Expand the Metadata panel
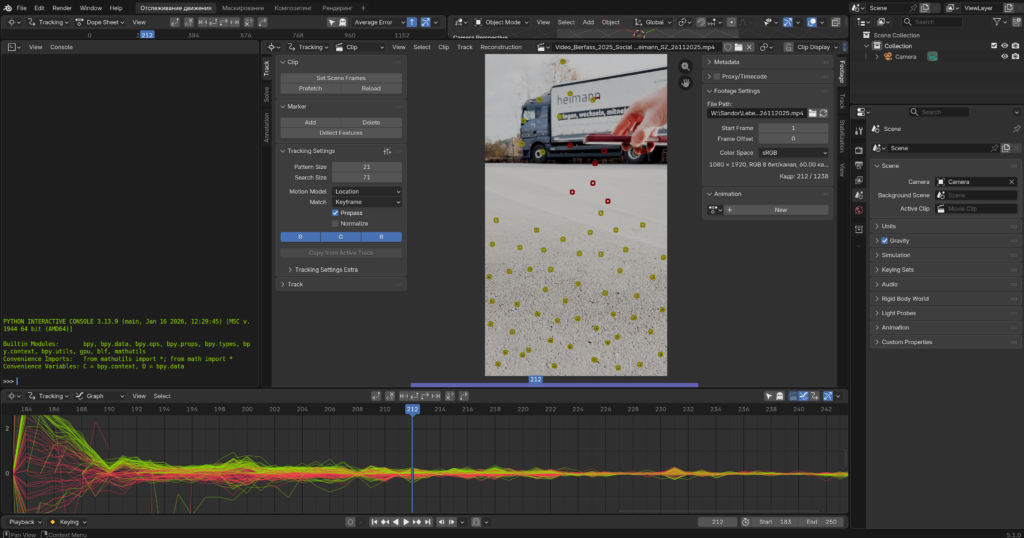 click(767, 62)
